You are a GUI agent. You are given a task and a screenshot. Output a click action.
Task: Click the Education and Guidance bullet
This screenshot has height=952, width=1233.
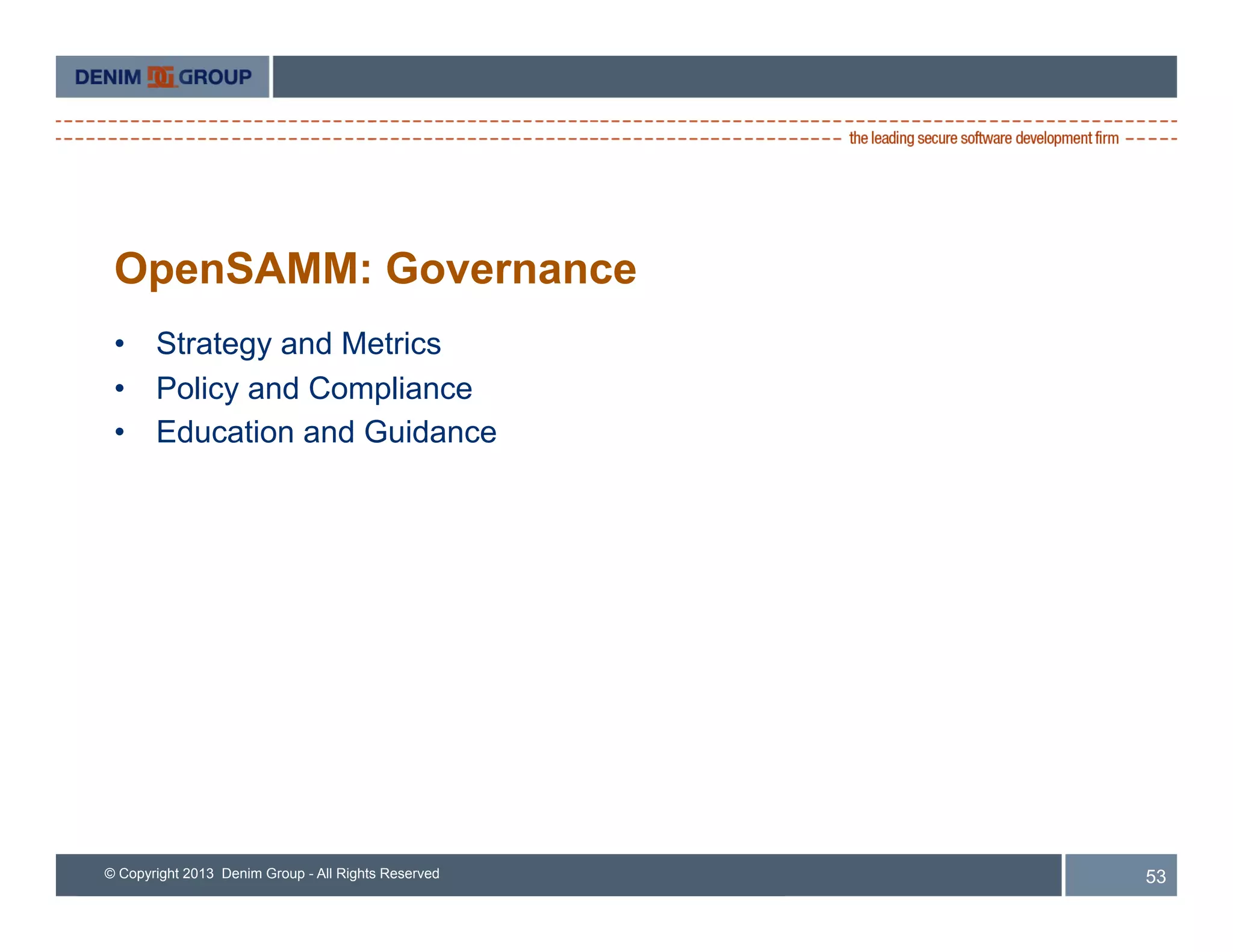pos(326,433)
